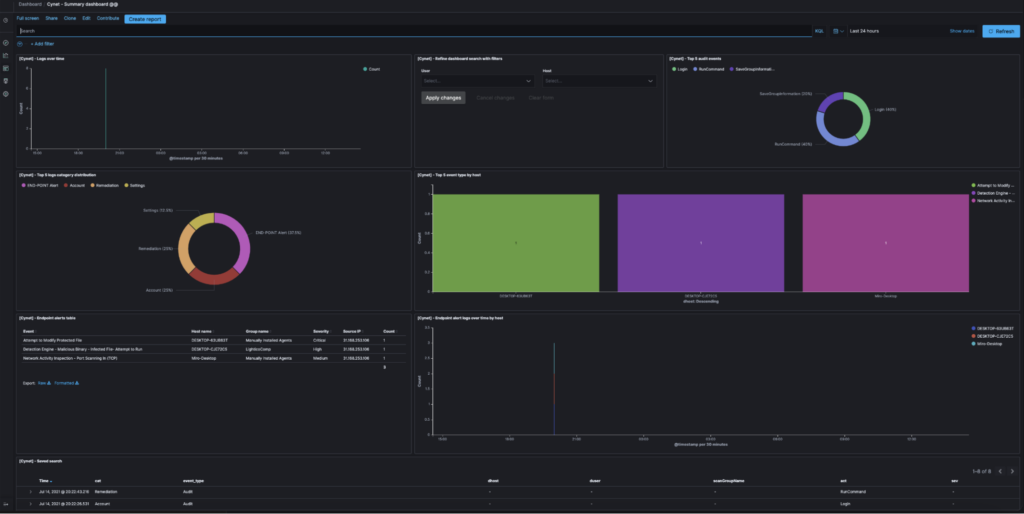This screenshot has height=514, width=1024.
Task: Open saved filters menu icon beside Add filter
Action: [20, 44]
